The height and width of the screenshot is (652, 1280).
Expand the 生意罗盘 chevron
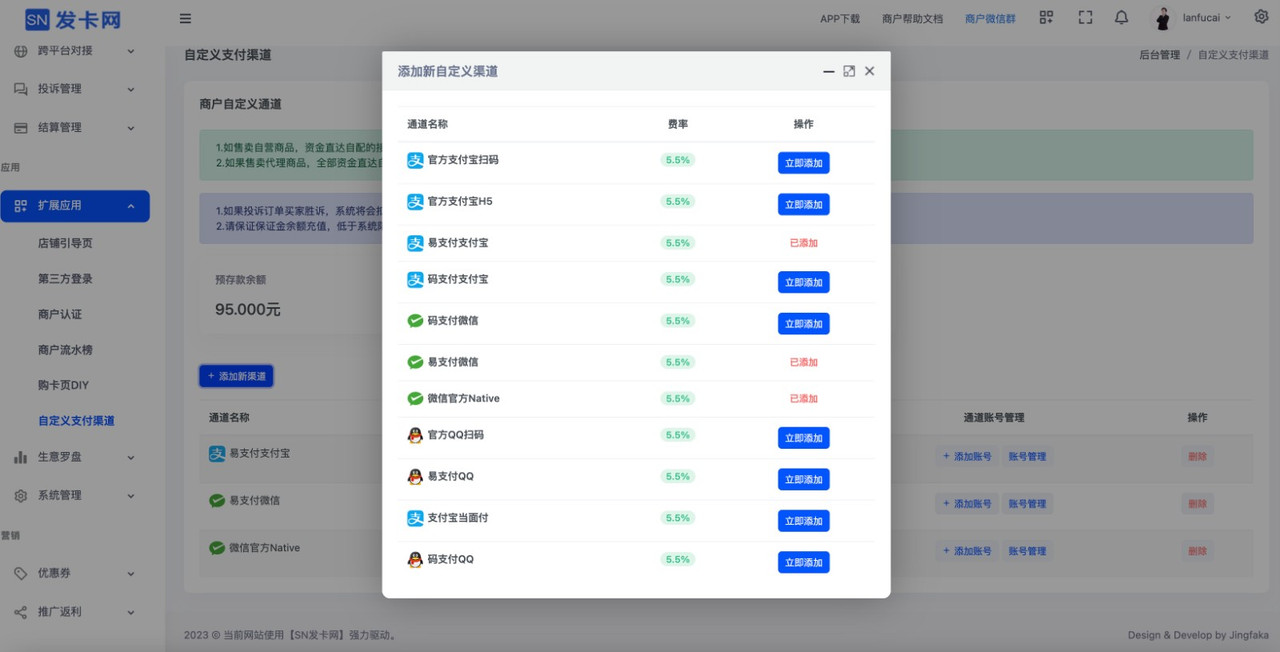pyautogui.click(x=131, y=457)
